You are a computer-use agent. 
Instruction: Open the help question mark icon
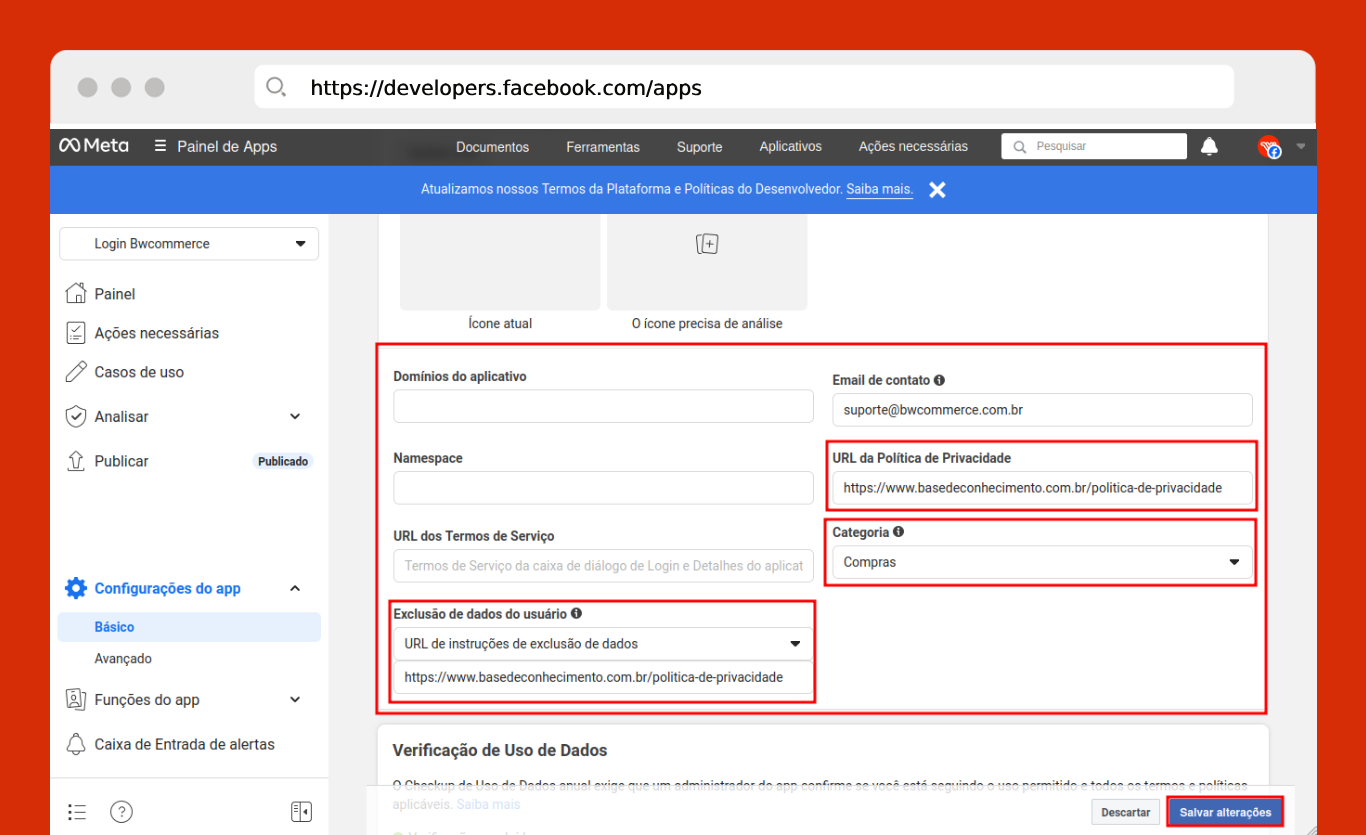click(x=121, y=812)
